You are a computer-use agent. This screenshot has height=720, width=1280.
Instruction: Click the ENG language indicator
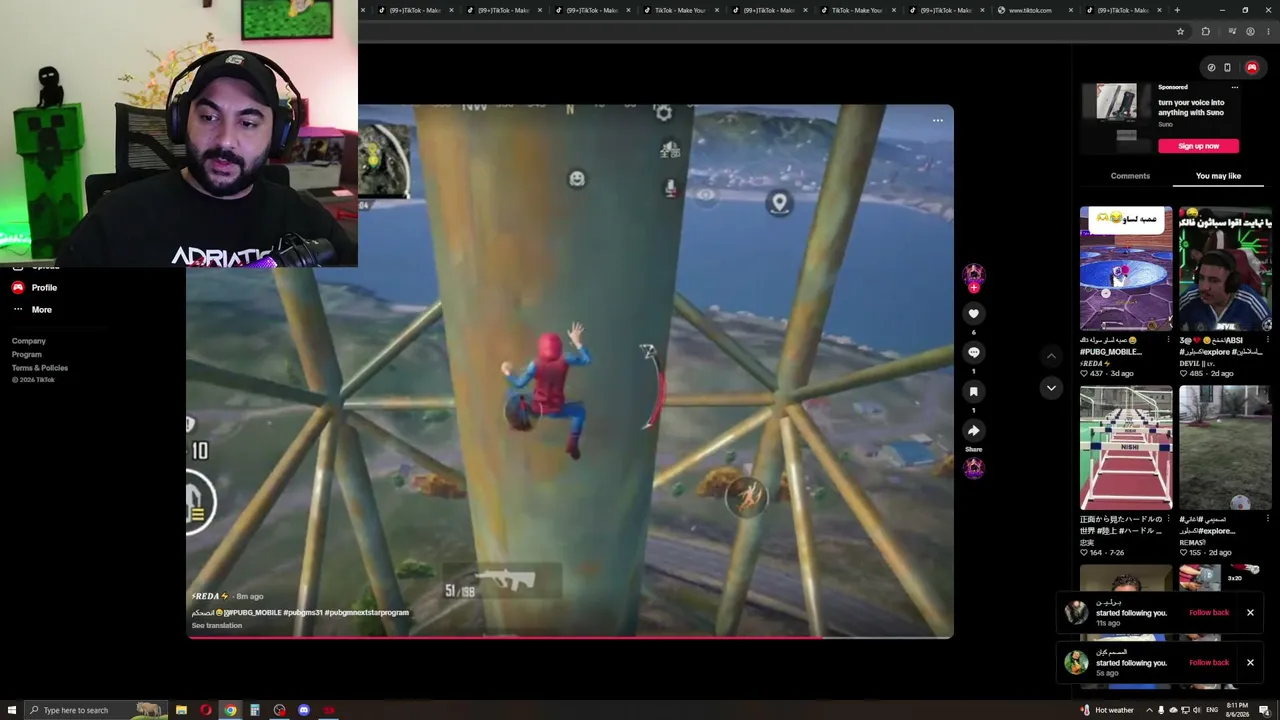coord(1212,710)
